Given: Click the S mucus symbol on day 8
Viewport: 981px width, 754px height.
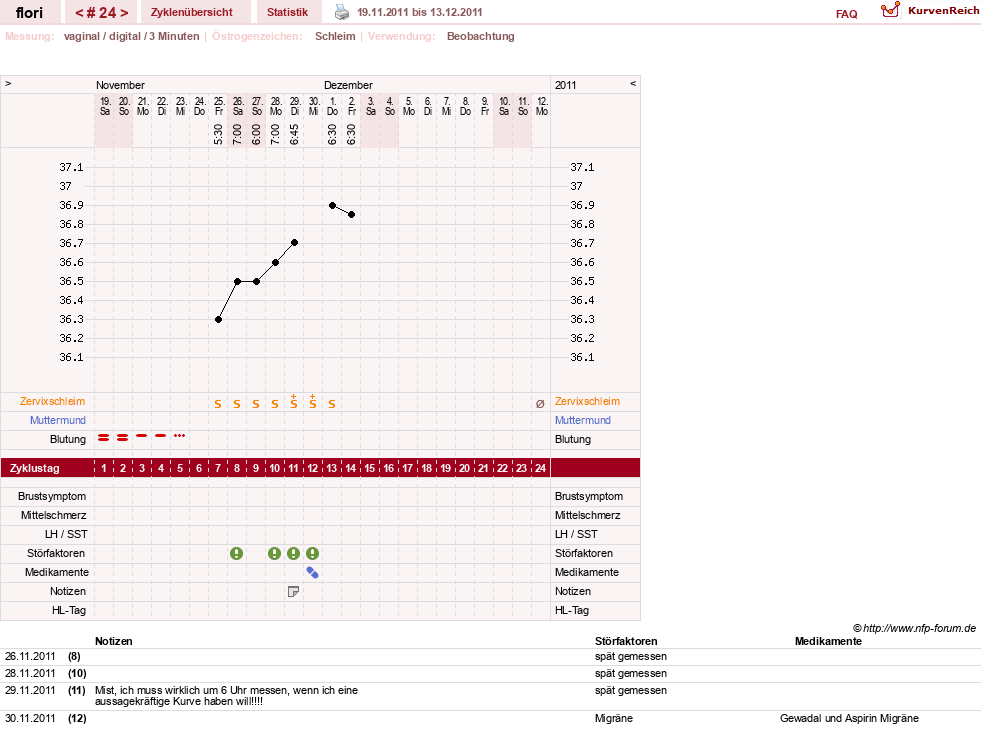Looking at the screenshot, I should pyautogui.click(x=236, y=404).
